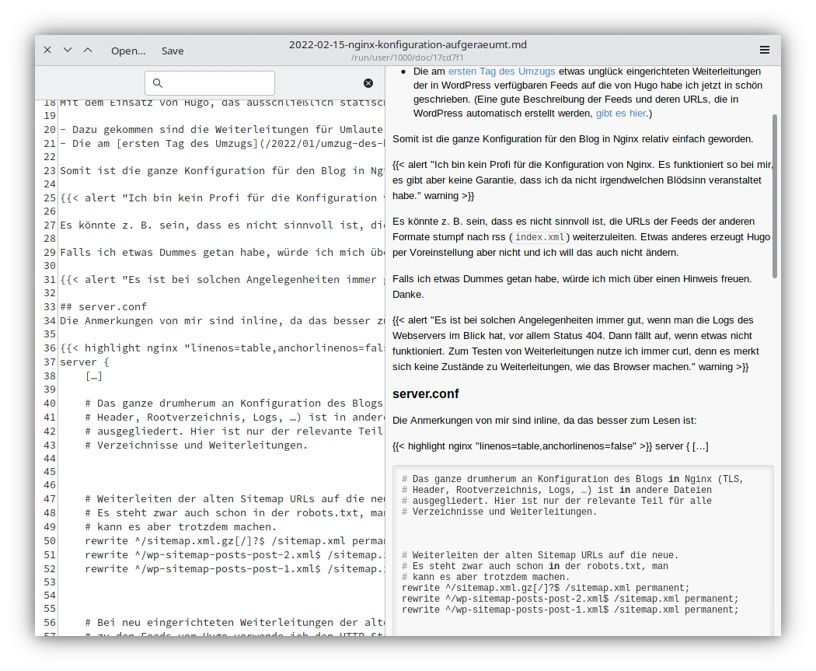Click the document title in header bar
The image size is (816, 671).
[x=407, y=45]
